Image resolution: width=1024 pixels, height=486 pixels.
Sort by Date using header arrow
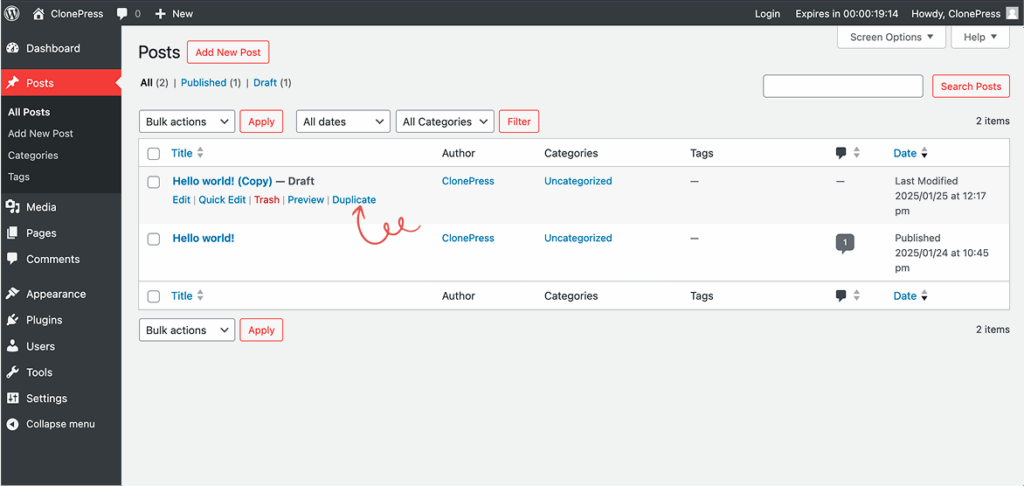tap(924, 154)
